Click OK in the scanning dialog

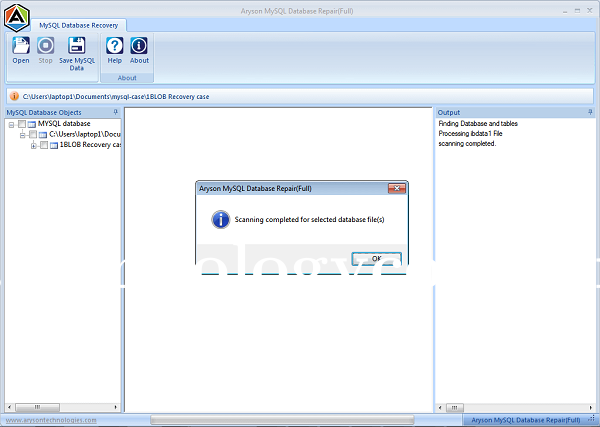[377, 258]
